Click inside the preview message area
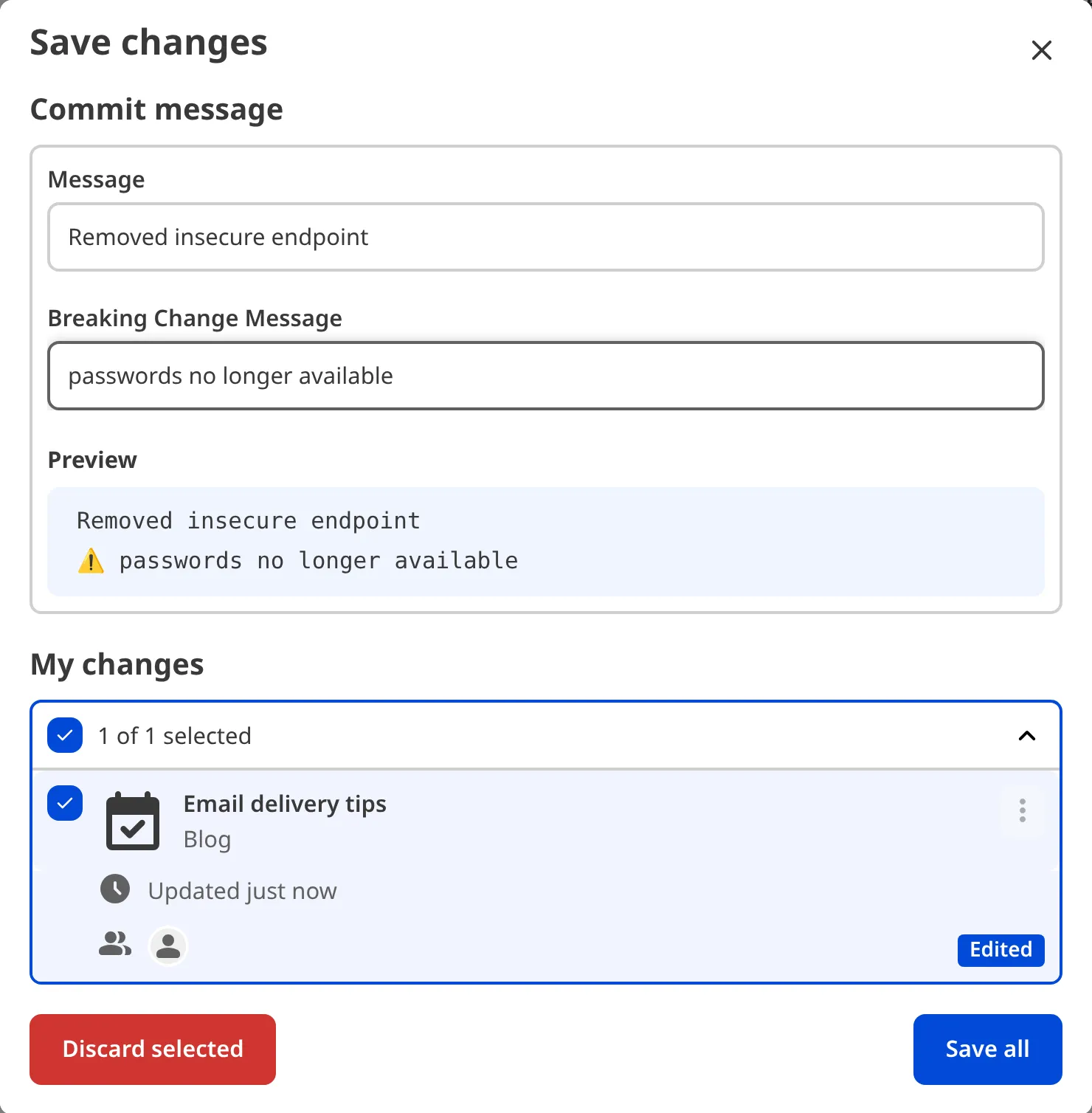This screenshot has width=1092, height=1113. pos(545,541)
